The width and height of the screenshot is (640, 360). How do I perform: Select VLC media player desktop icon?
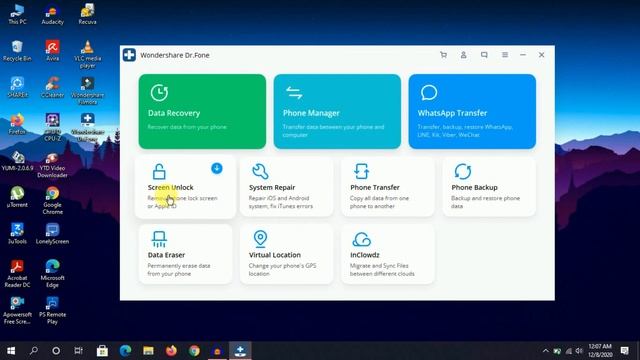87,54
